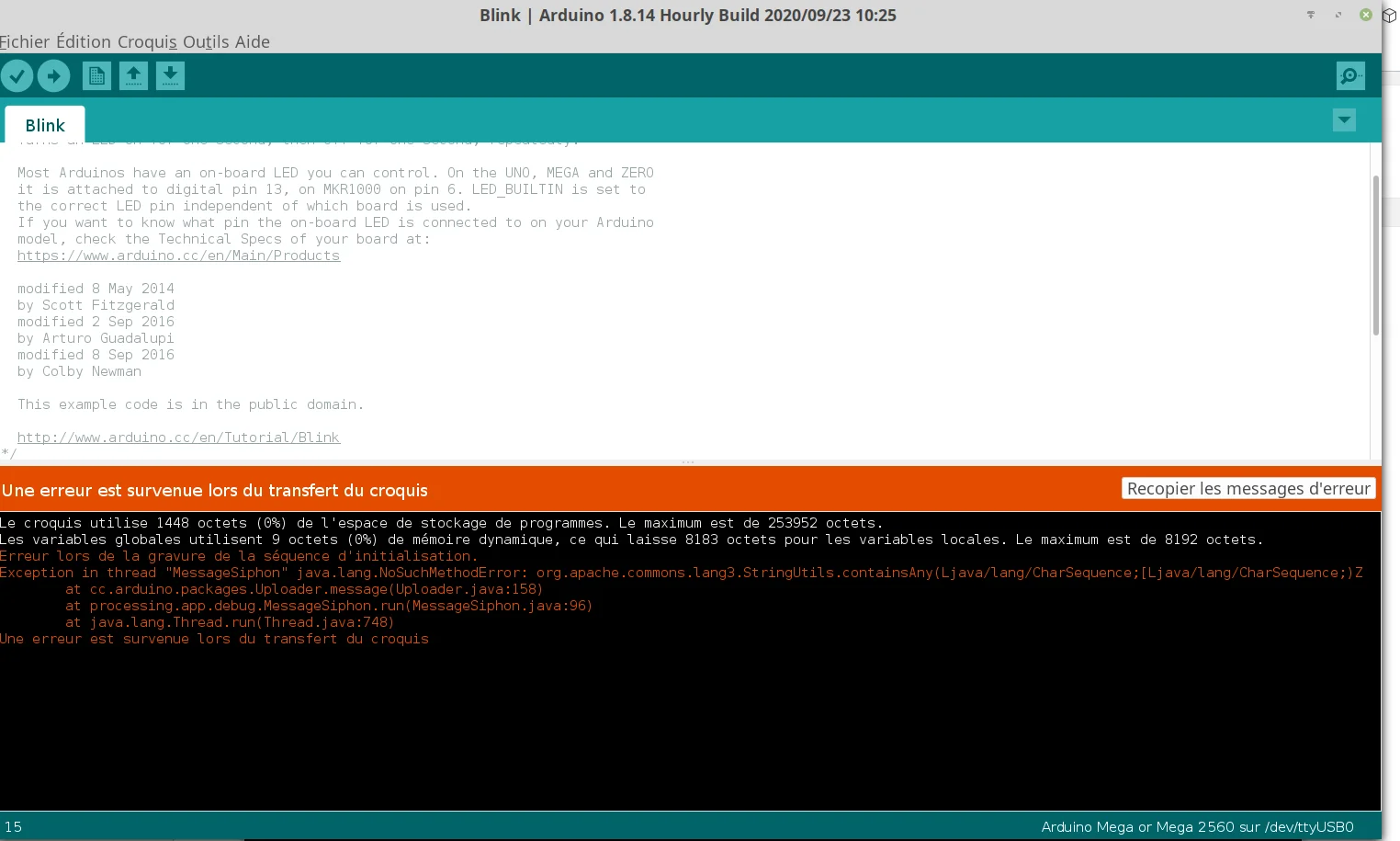This screenshot has width=1400, height=841.
Task: Click console line 'Le croquis utilise 1448 octets'
Action: point(441,523)
